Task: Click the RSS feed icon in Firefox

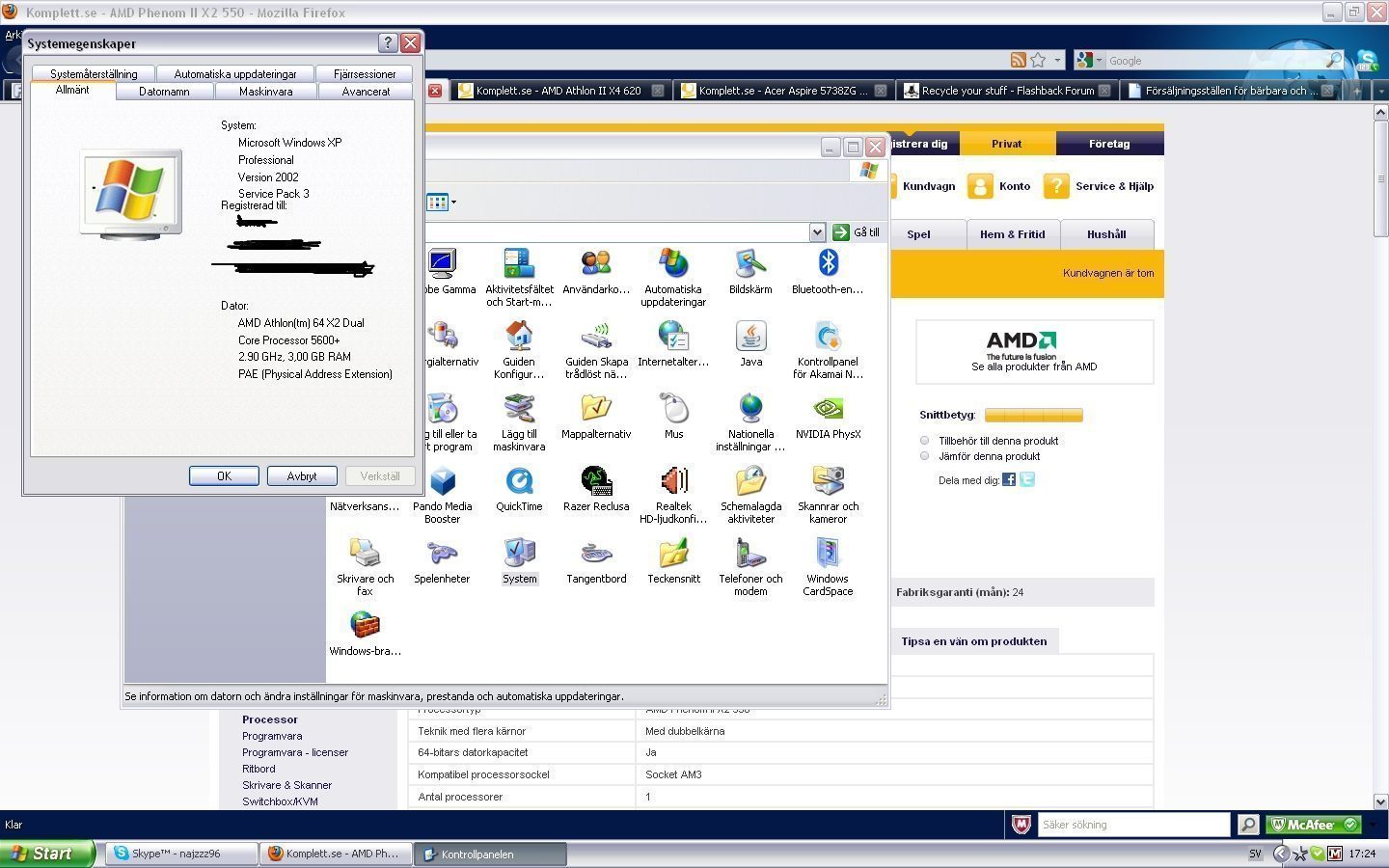Action: 1018,60
